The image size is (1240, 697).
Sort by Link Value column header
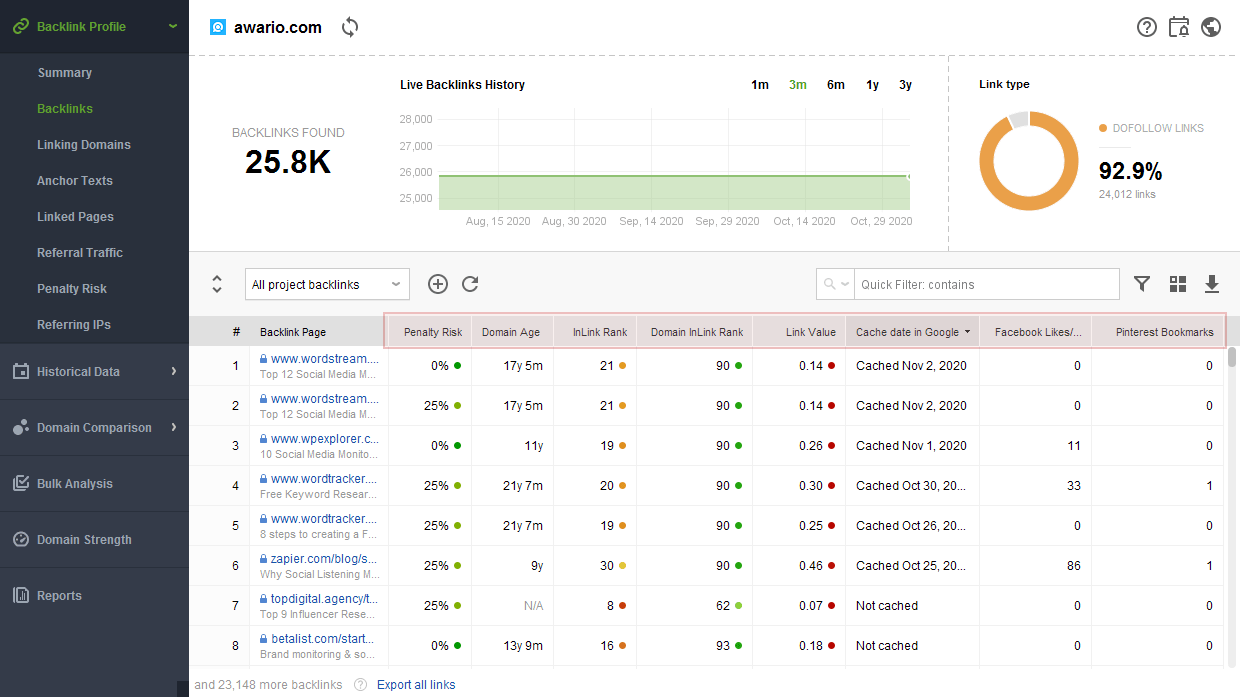[799, 332]
